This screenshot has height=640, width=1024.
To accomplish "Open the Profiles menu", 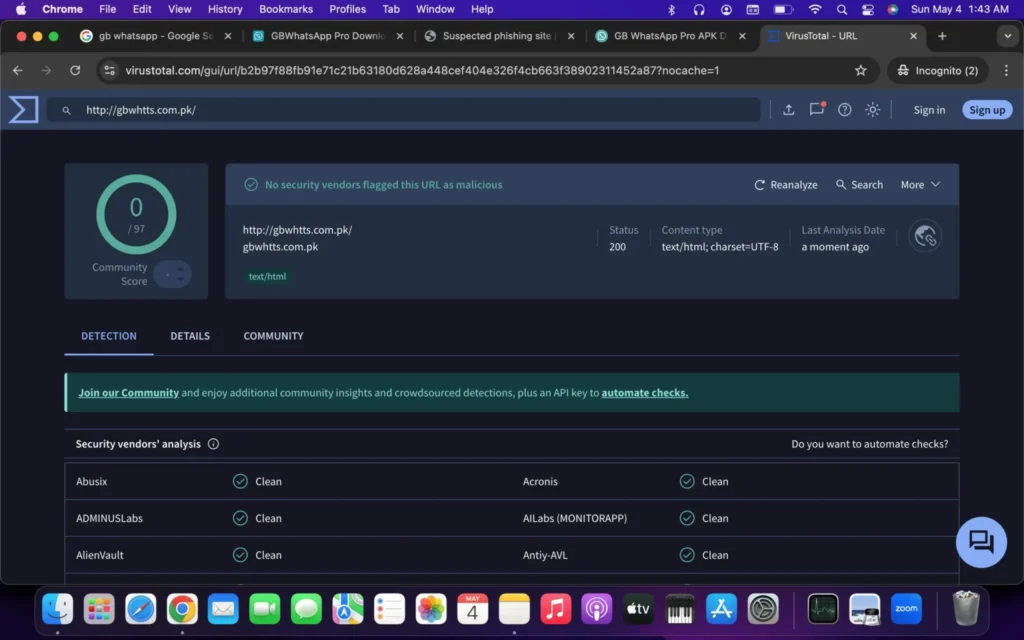I will (347, 9).
